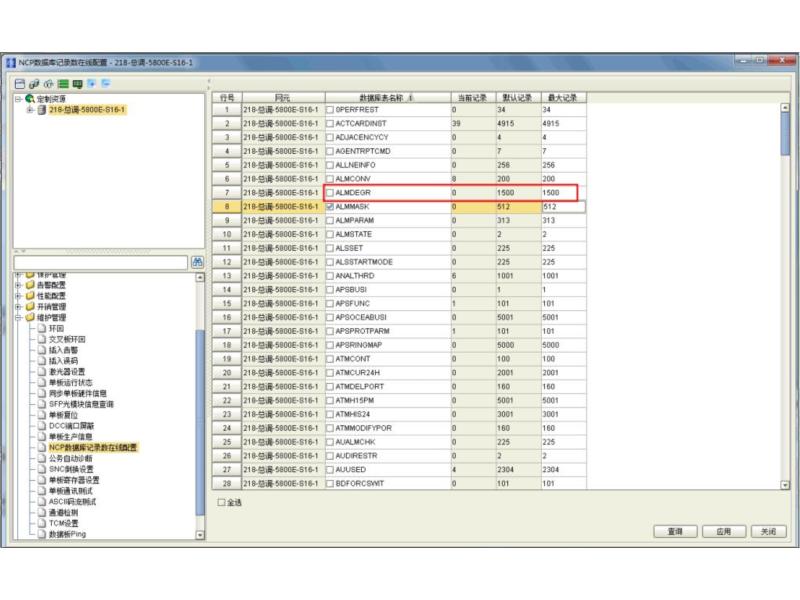Open the 激光器设置 tree item
The width and height of the screenshot is (800, 600).
[x=67, y=371]
